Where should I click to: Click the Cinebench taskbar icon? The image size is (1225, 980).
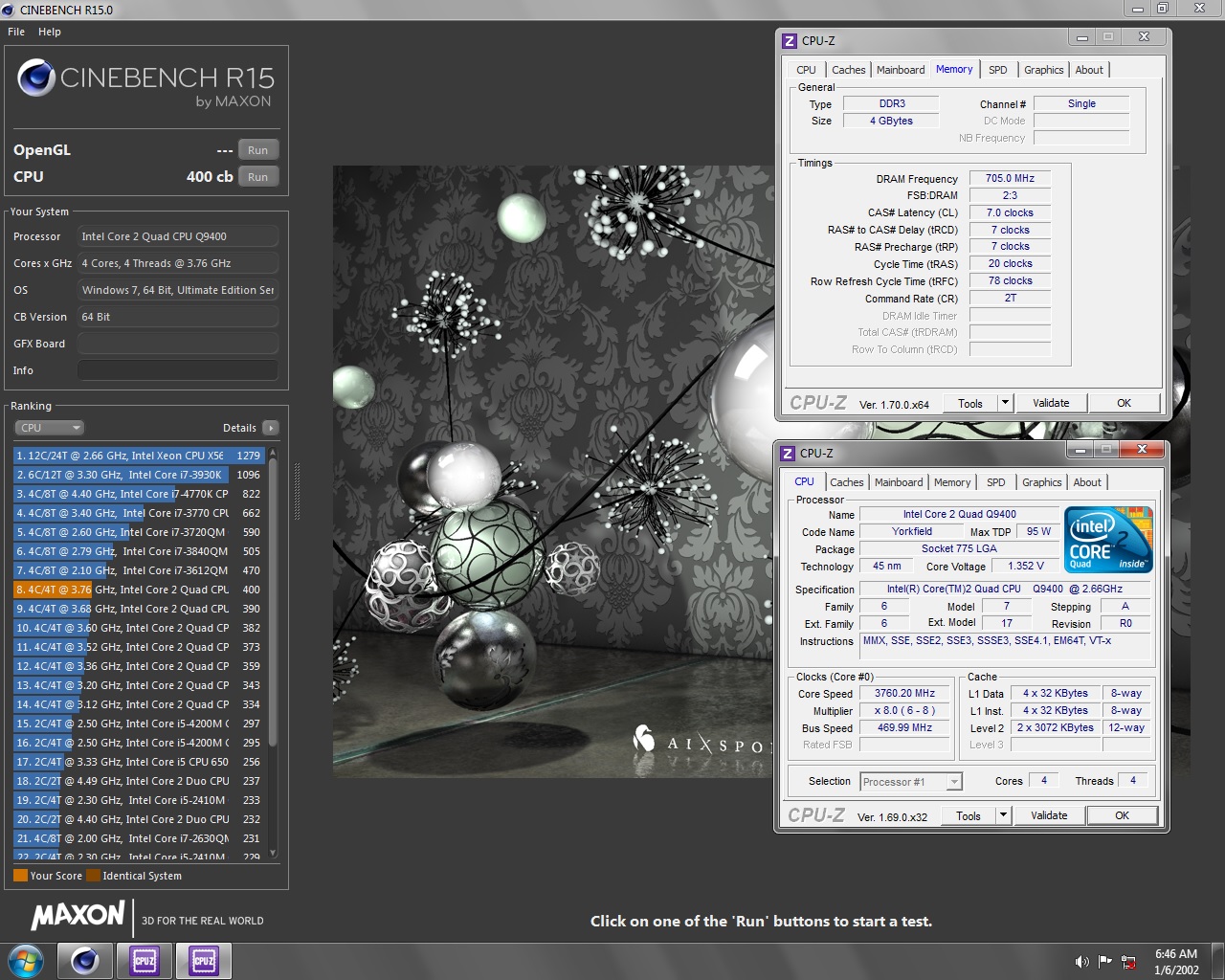point(85,960)
